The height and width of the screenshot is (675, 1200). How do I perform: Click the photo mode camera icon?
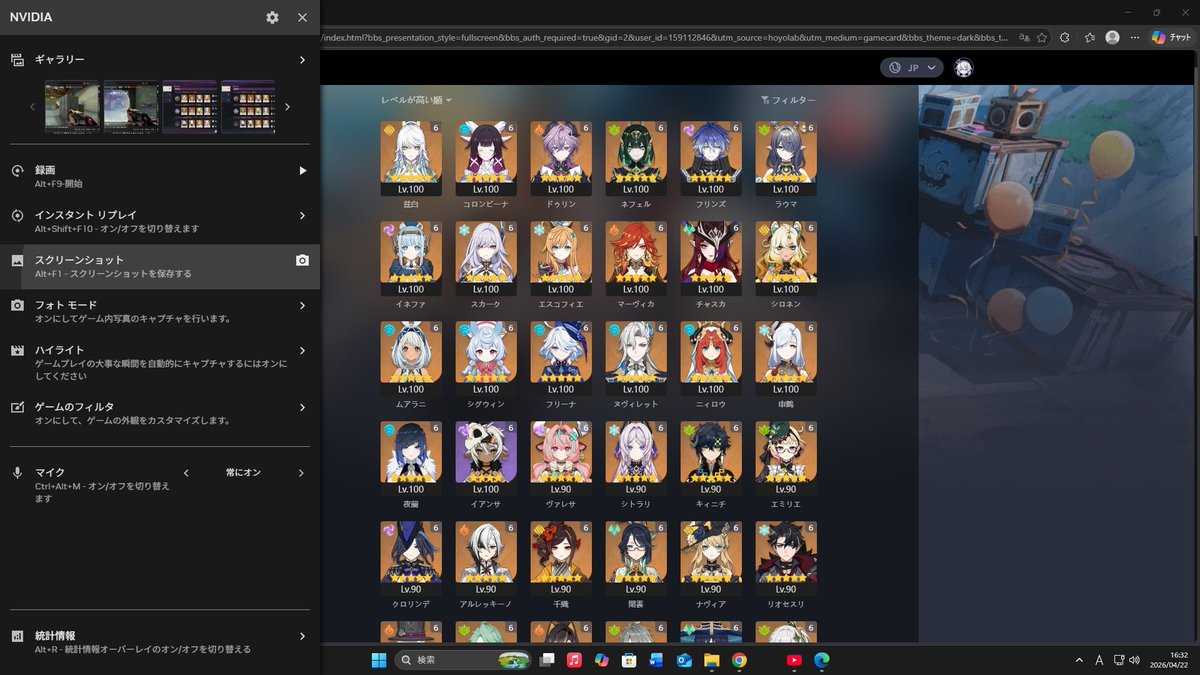point(17,305)
